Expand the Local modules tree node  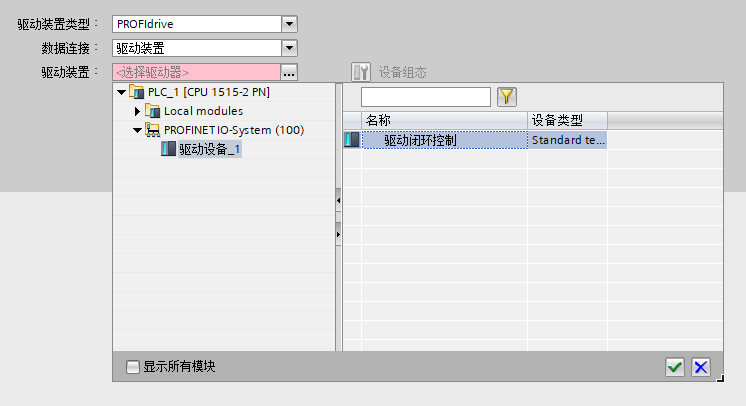(138, 111)
